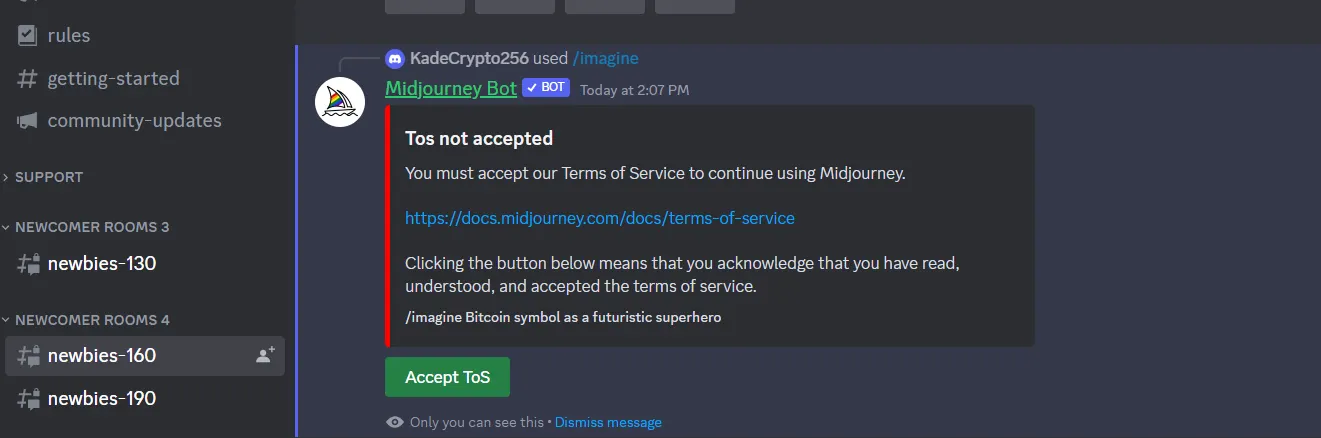Click the Discord logo beside KadeCrypto256
Image resolution: width=1321 pixels, height=438 pixels.
pyautogui.click(x=395, y=59)
